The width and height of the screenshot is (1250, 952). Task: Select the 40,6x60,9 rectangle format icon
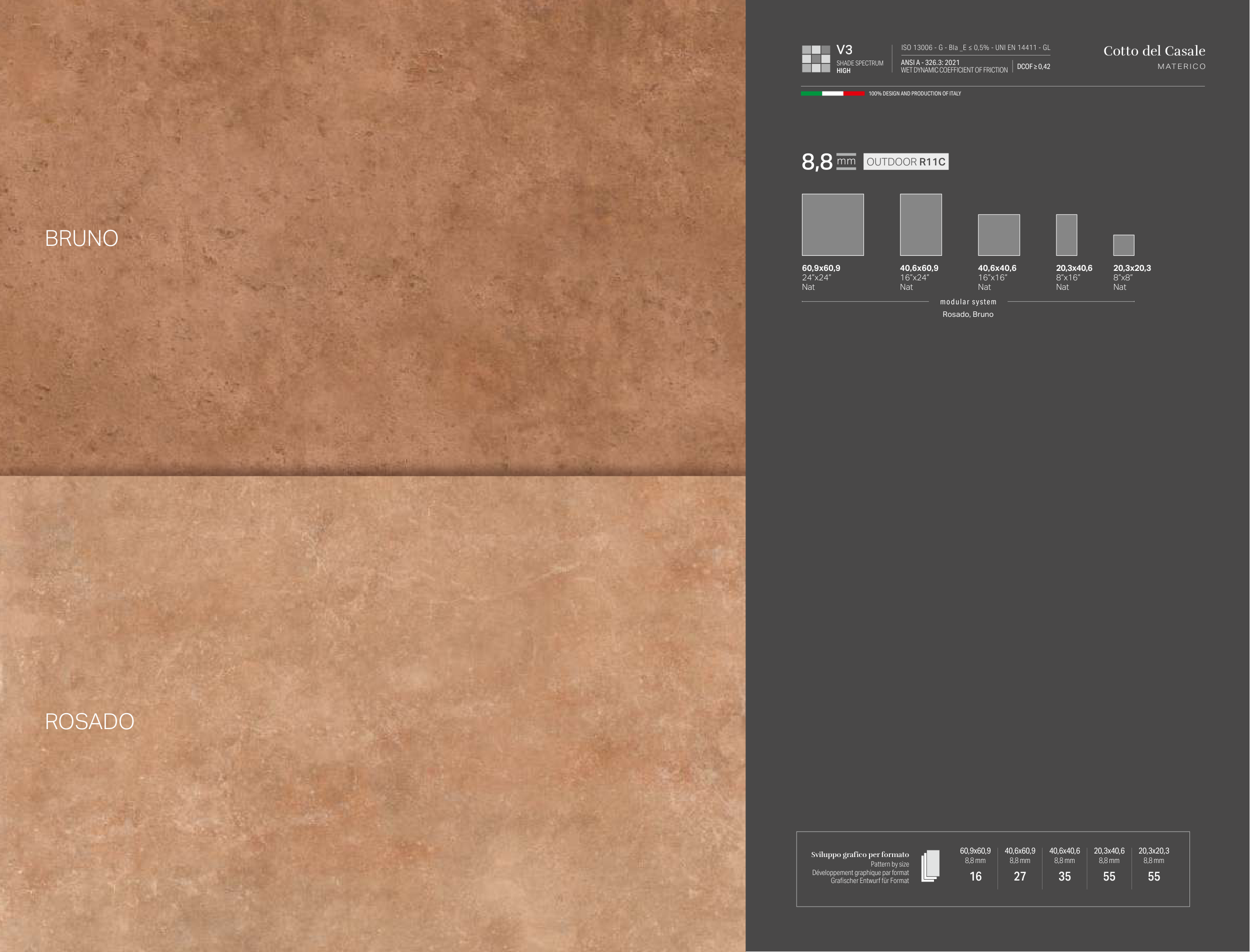click(x=920, y=225)
